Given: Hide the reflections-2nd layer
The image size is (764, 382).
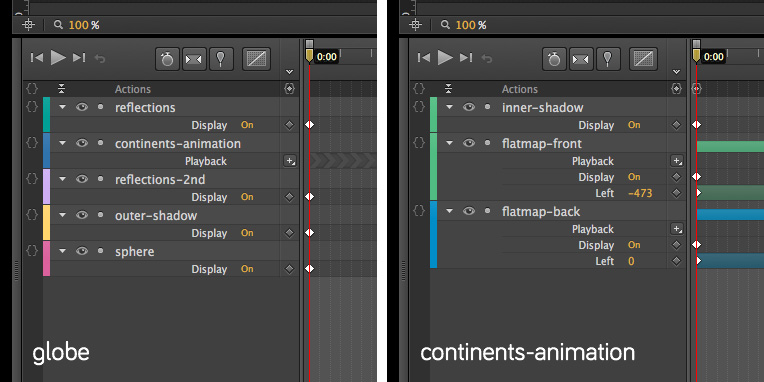Looking at the screenshot, I should pos(82,179).
